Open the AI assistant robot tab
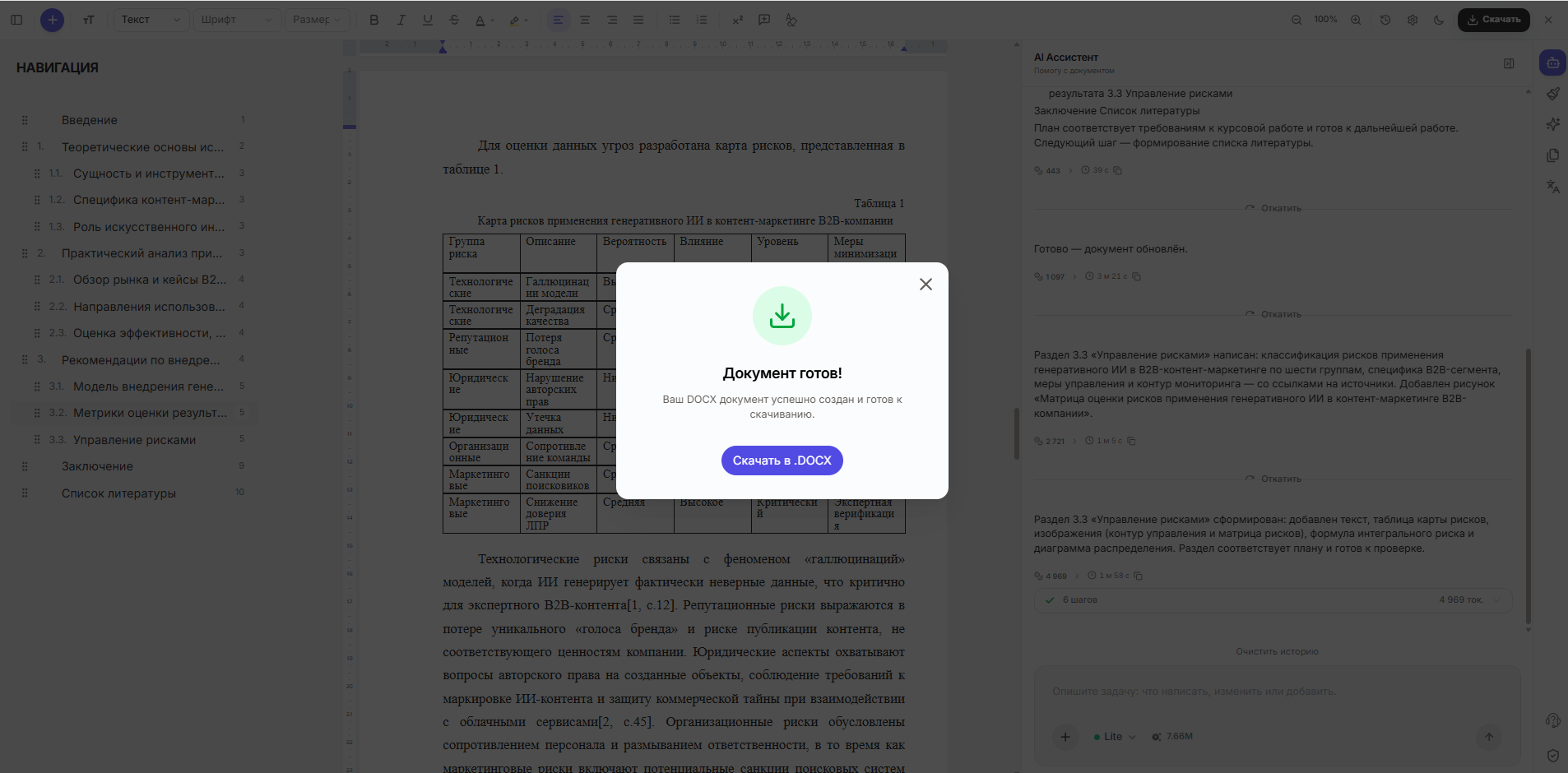The width and height of the screenshot is (1568, 773). click(x=1552, y=62)
